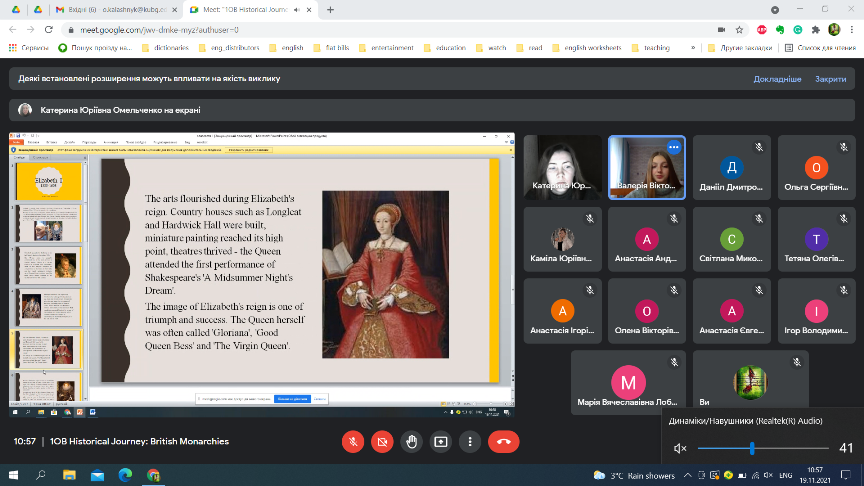Click Данііл Дмитро's participant tile
The image size is (864, 486).
731,168
